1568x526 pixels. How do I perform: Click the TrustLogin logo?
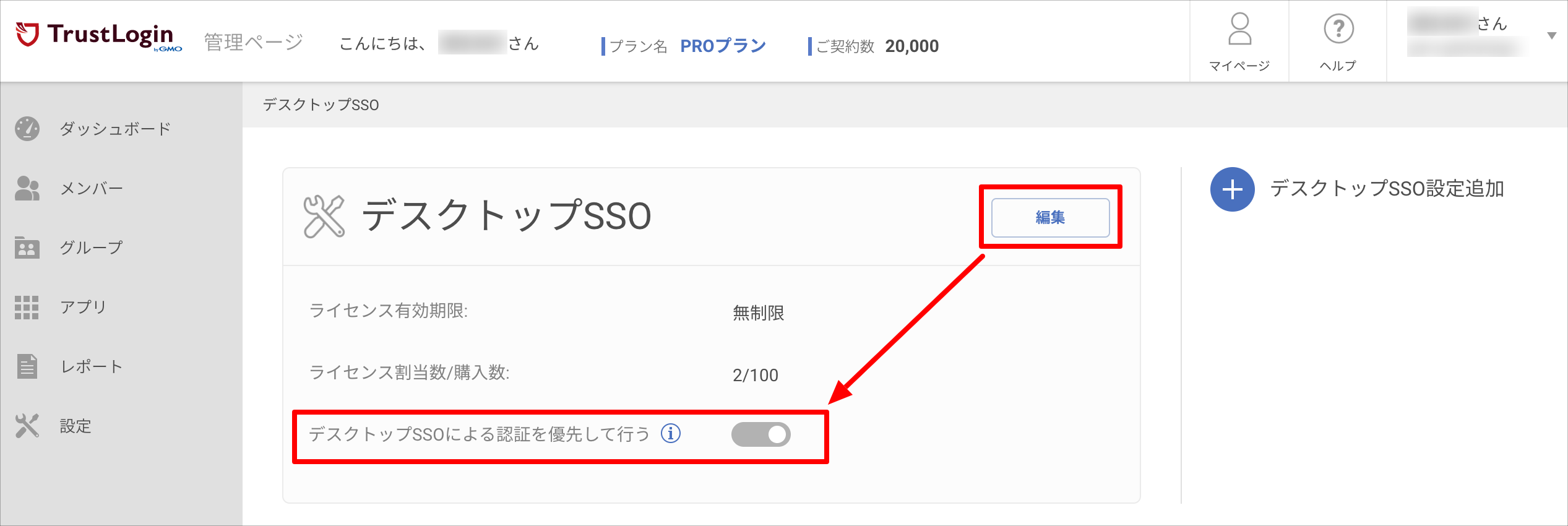tap(99, 37)
